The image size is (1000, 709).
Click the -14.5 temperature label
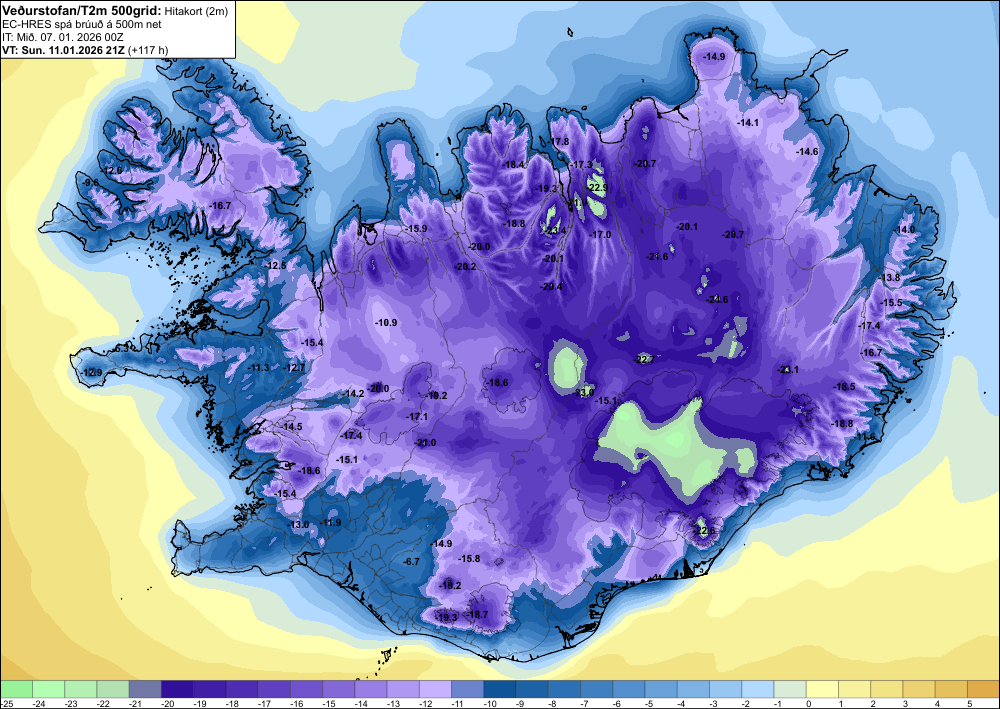291,426
